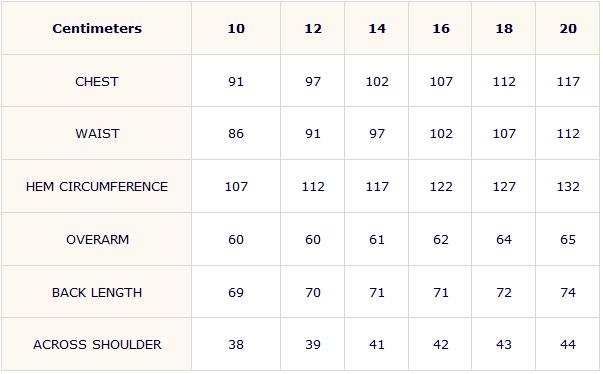Click across shoulder value 38

[x=236, y=344]
